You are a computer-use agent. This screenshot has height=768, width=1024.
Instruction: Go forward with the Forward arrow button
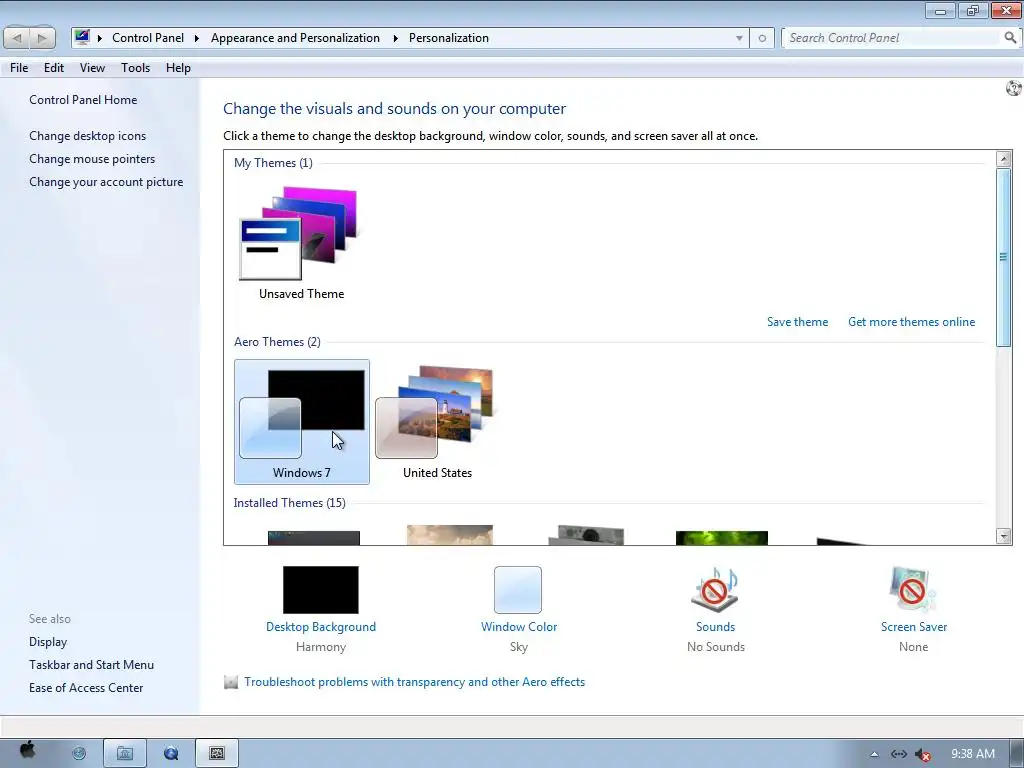coord(42,38)
